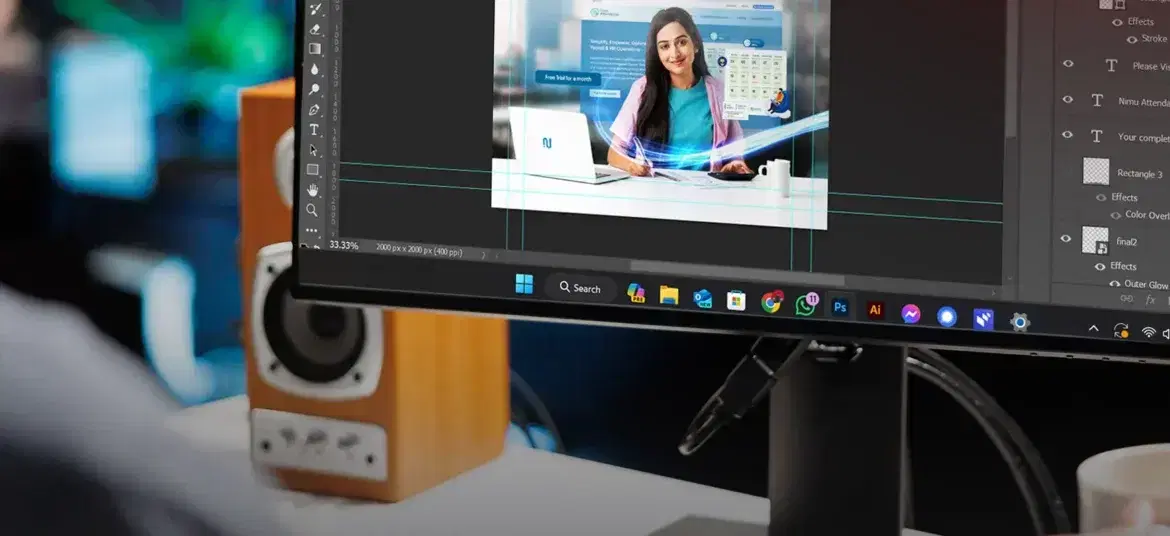Open the Windows taskbar Search box

click(580, 288)
